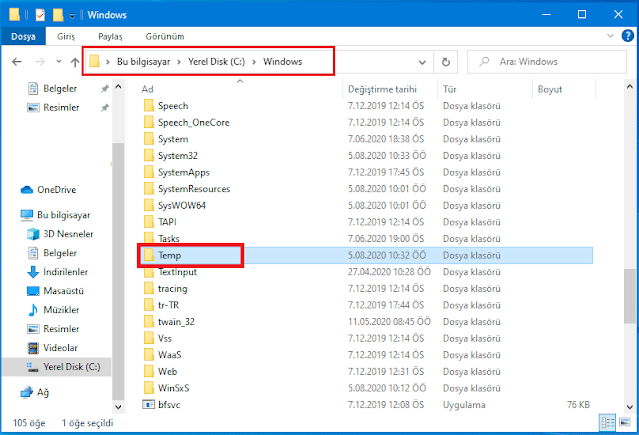Go up one folder level
639x435 pixels.
click(75, 62)
